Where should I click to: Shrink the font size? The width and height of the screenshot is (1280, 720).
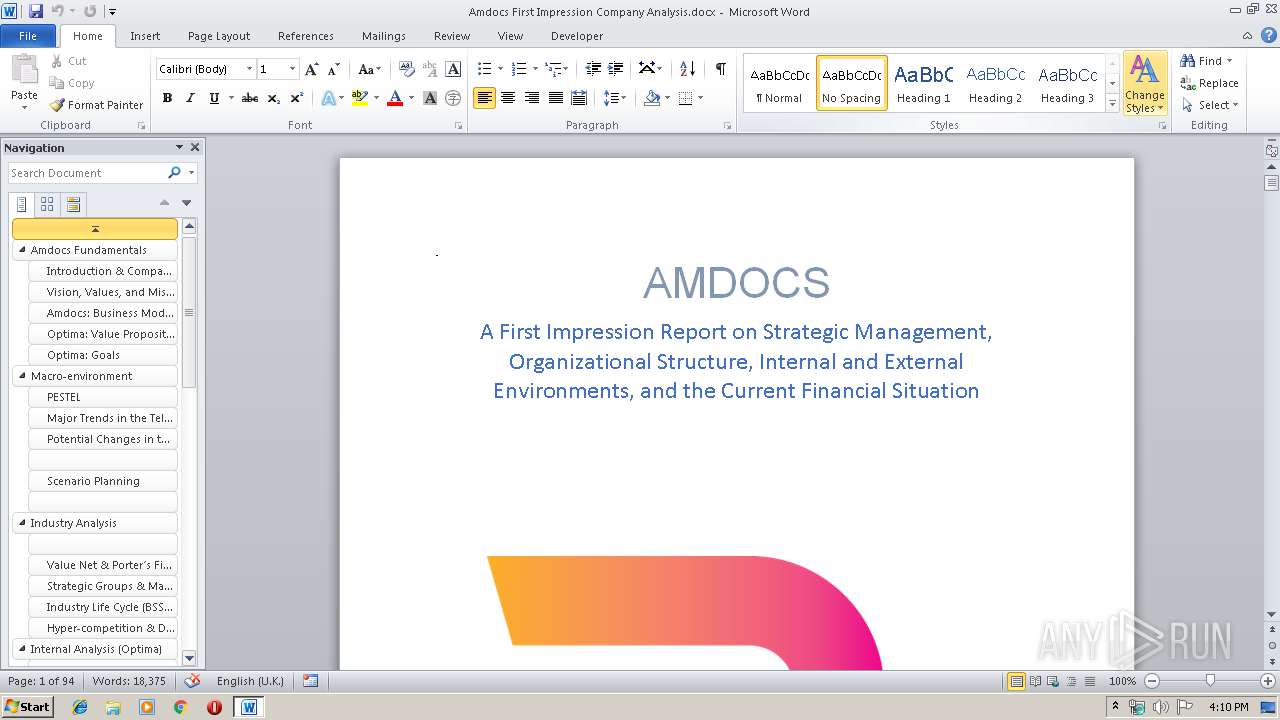334,69
